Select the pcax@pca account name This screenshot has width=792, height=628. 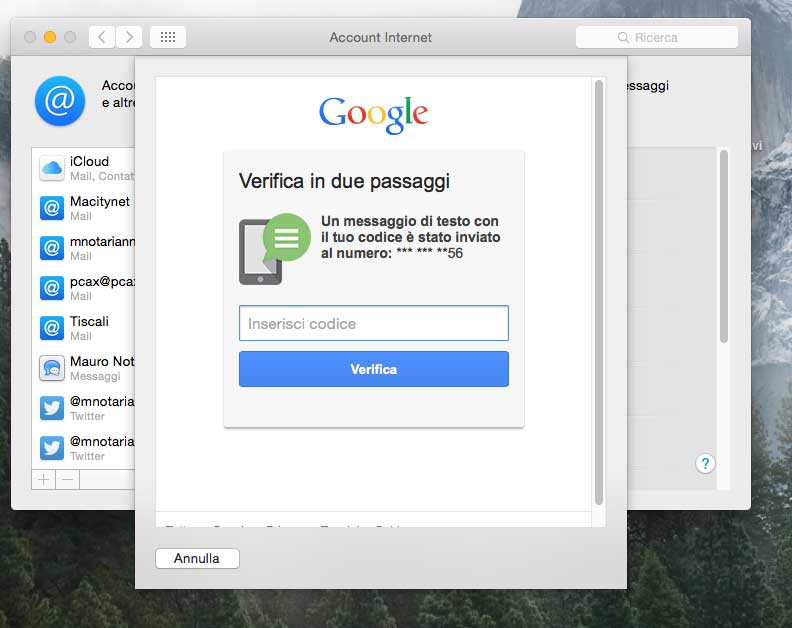point(102,281)
